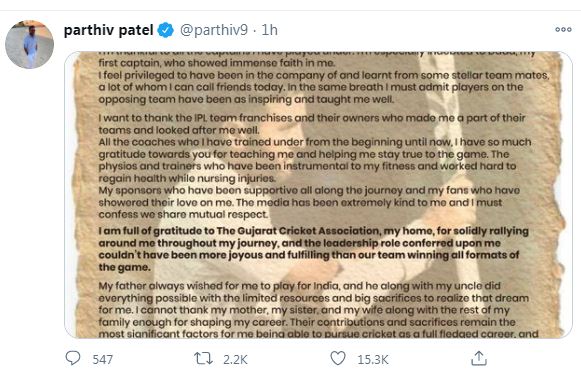Open the three-dot more options menu
The image size is (581, 375).
(563, 29)
